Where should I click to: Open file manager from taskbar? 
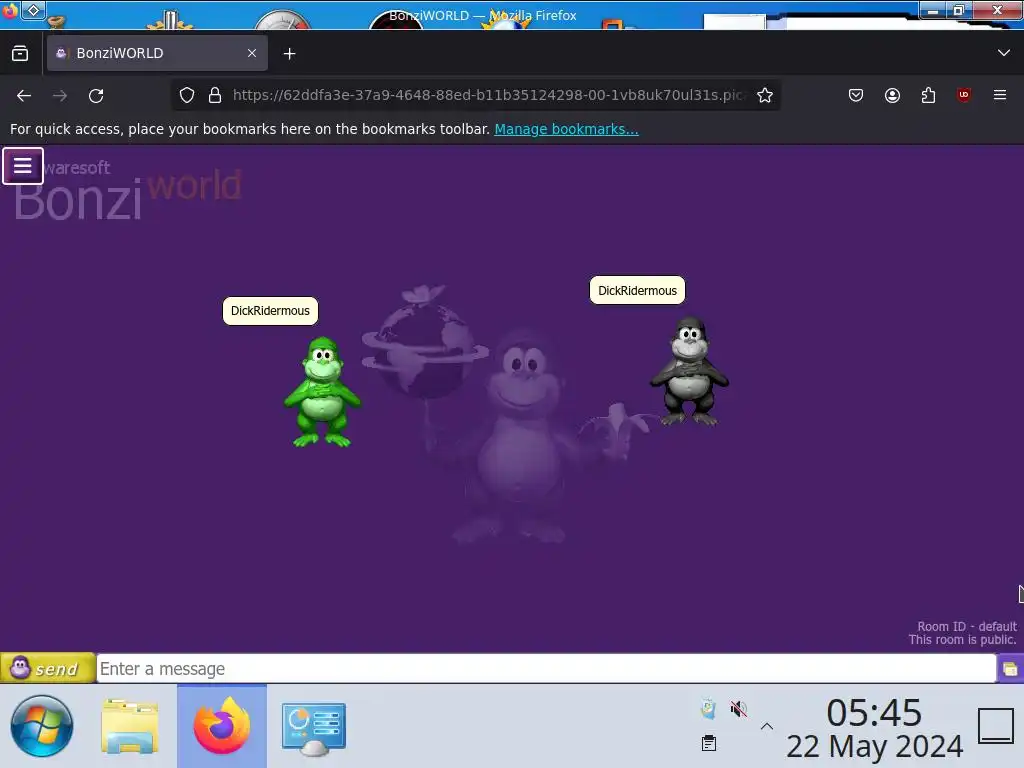point(130,727)
